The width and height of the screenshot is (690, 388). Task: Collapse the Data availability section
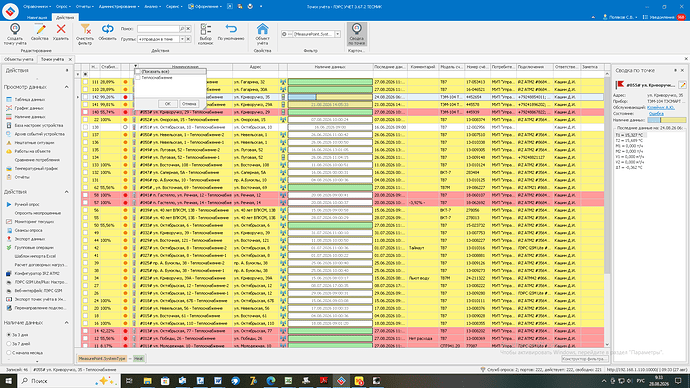66,322
